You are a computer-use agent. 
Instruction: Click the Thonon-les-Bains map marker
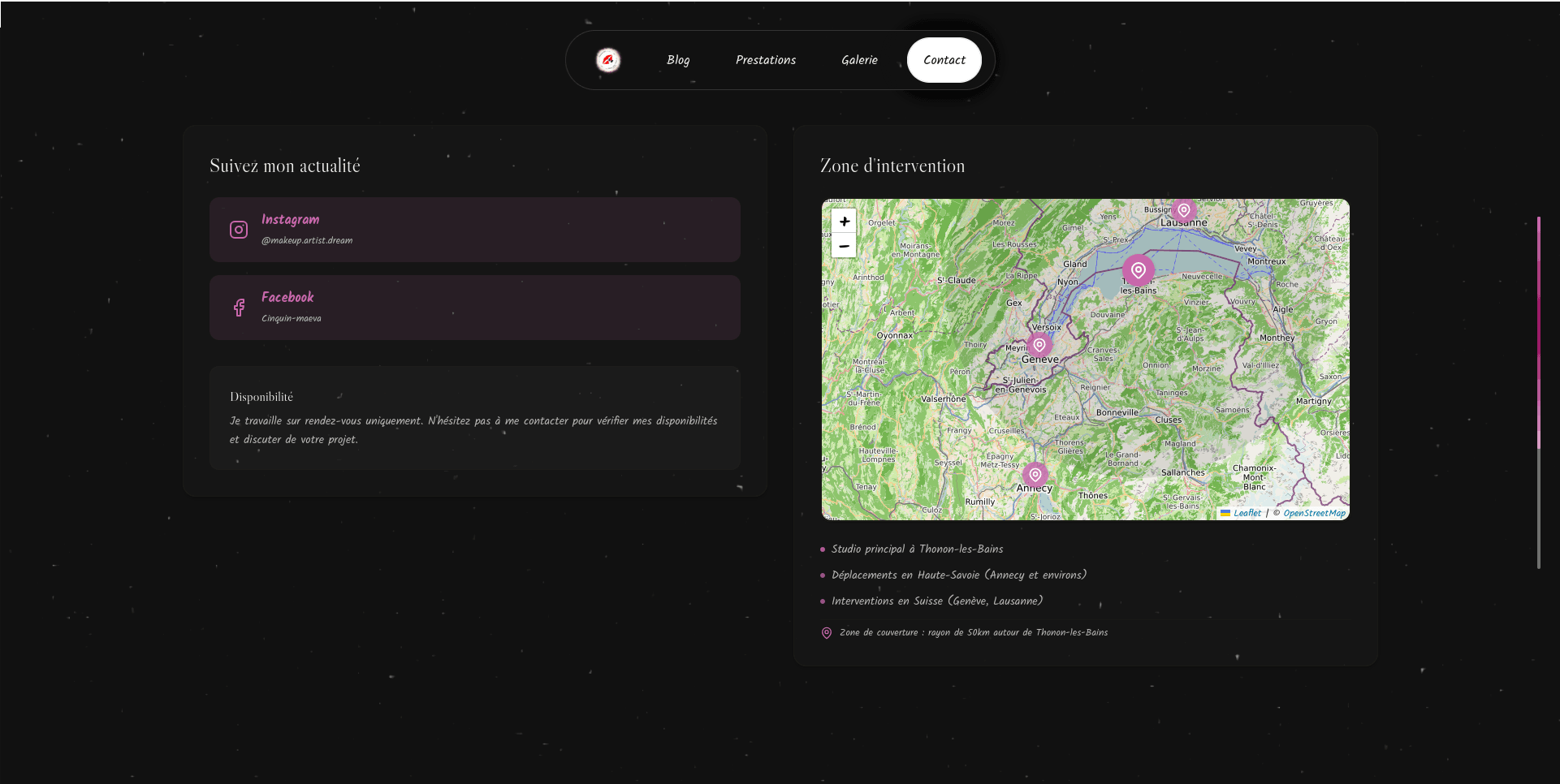coord(1138,270)
